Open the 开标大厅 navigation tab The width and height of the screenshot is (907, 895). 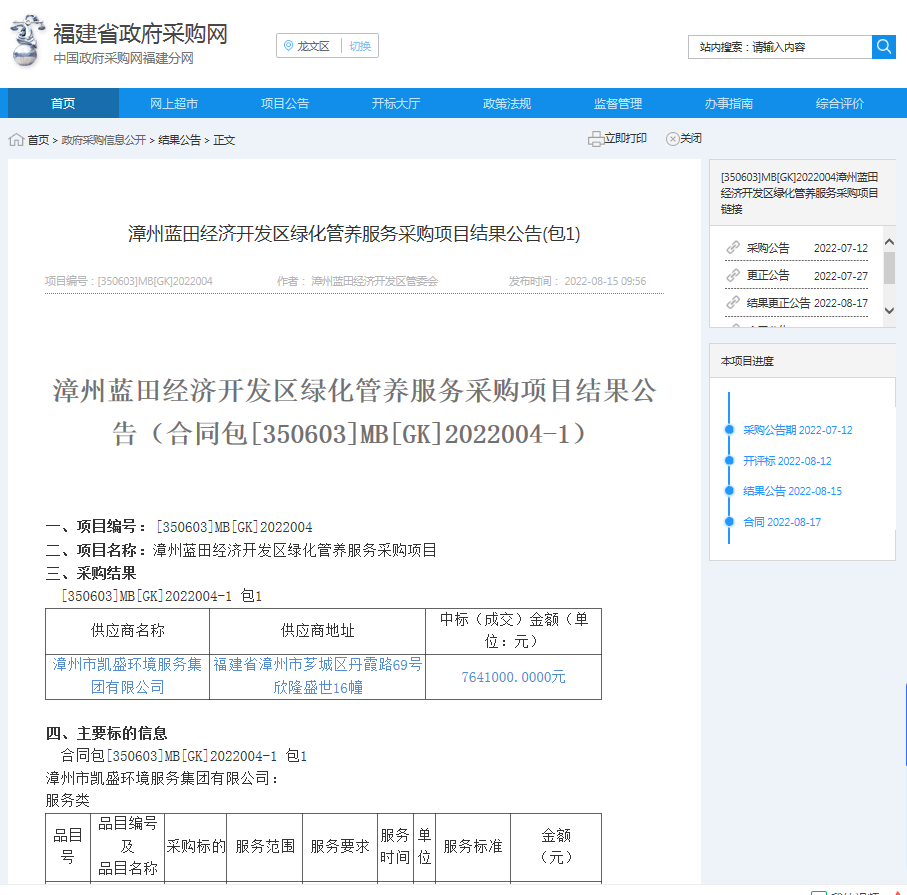click(396, 104)
